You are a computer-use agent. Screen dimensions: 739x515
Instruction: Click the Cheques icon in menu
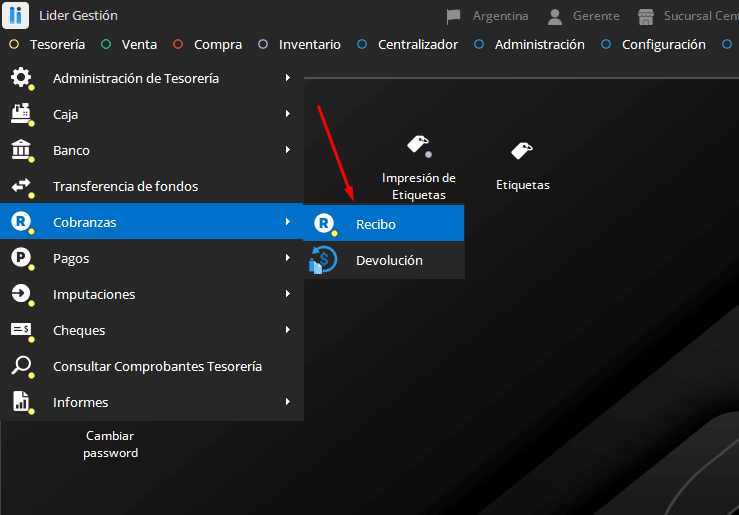[21, 330]
